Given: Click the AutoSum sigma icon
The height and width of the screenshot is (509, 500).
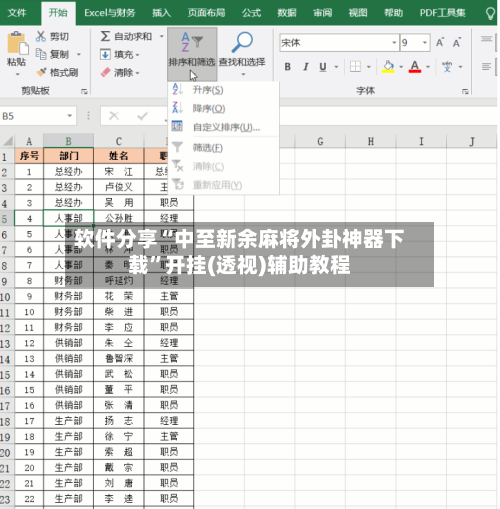Looking at the screenshot, I should pos(105,36).
